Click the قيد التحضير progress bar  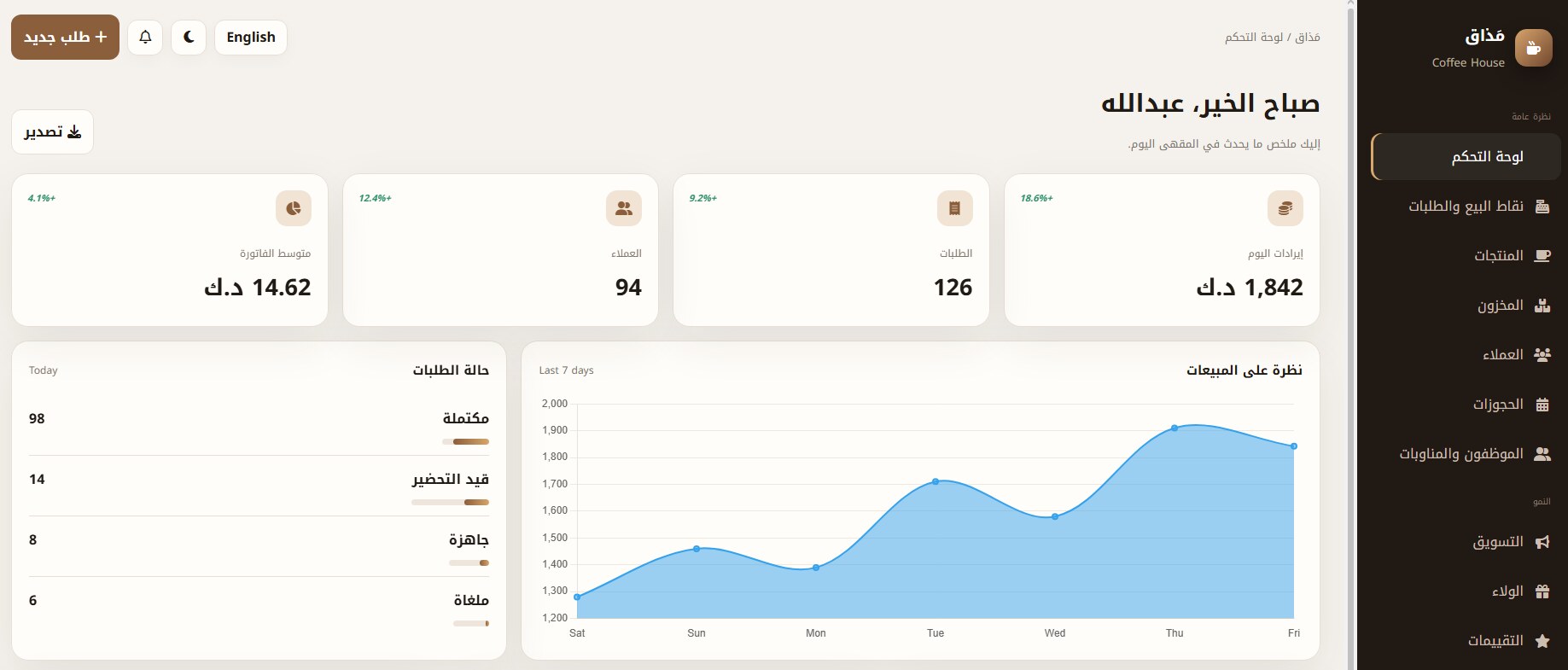pyautogui.click(x=451, y=502)
